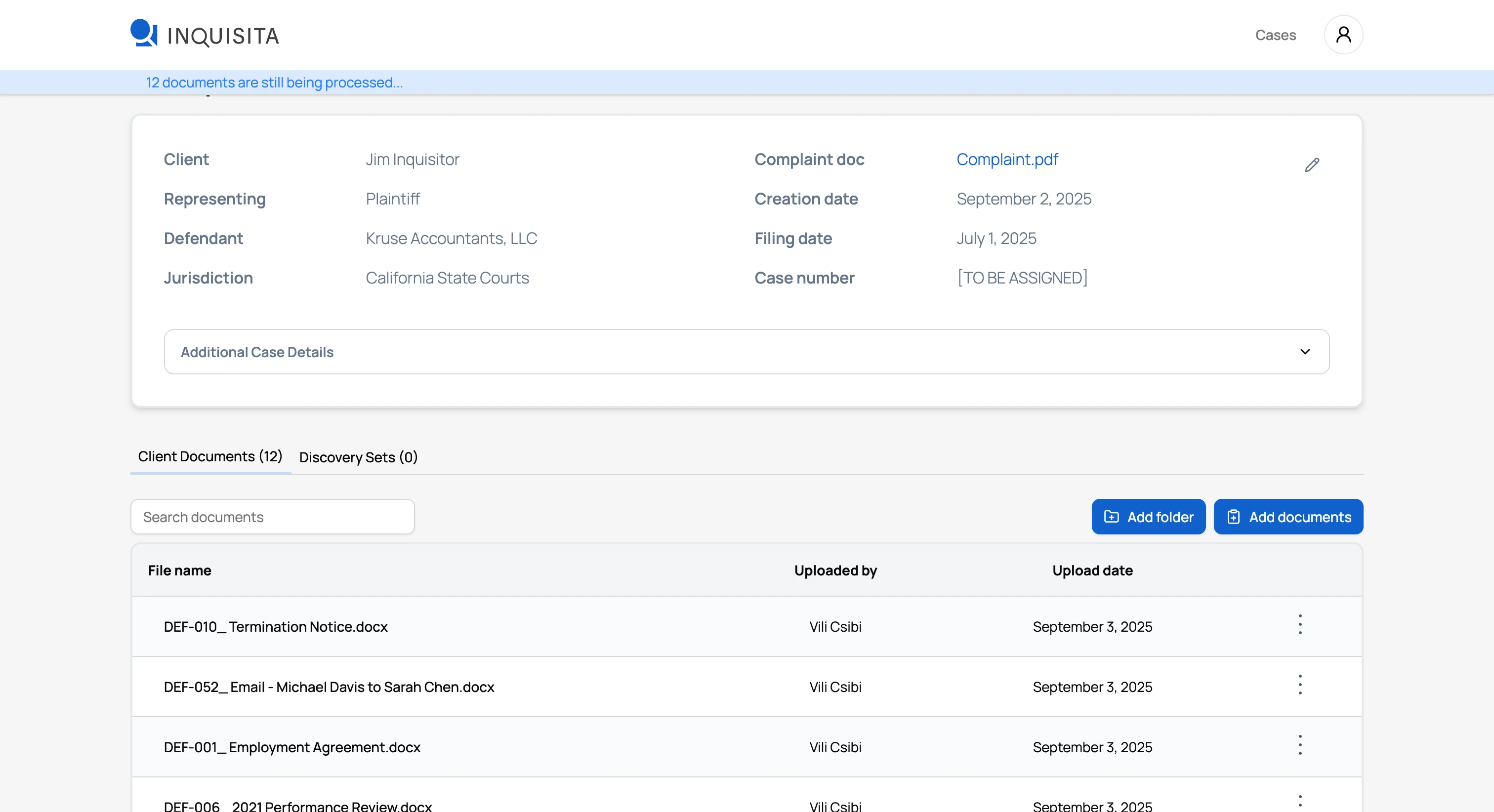Image resolution: width=1494 pixels, height=812 pixels.
Task: Click the pencil edit case details icon
Action: tap(1312, 165)
